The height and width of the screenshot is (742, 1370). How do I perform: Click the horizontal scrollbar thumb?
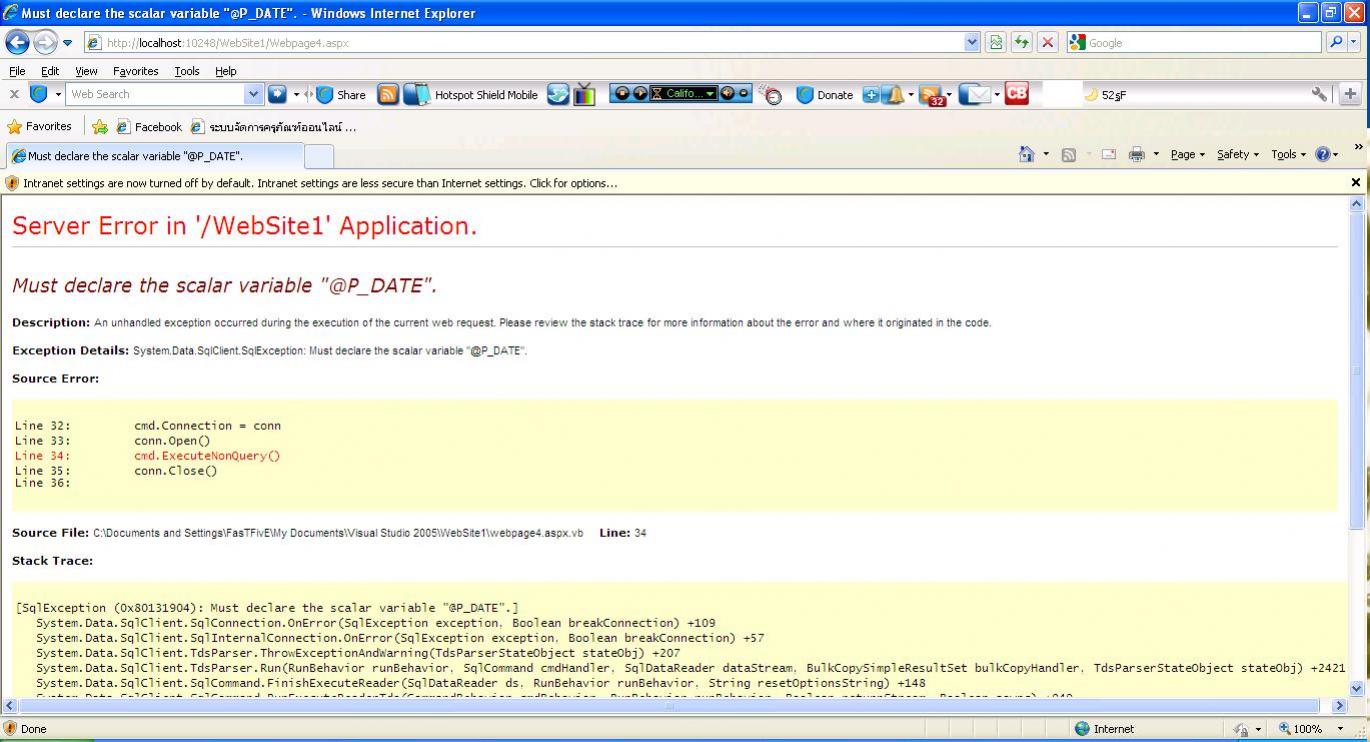670,705
